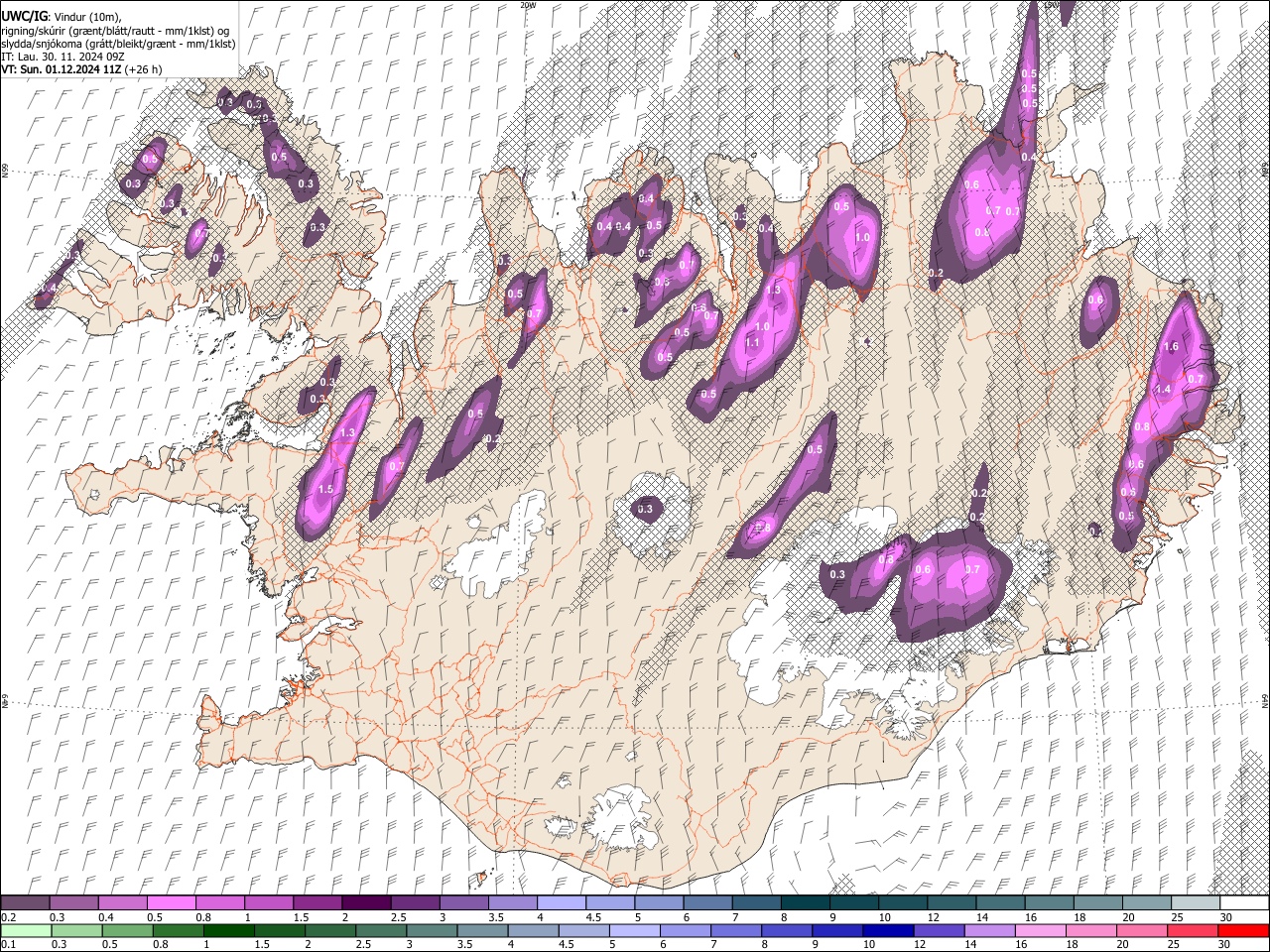Image resolution: width=1270 pixels, height=952 pixels.
Task: Pick the 18–20 gray-teal snow legend swatch
Action: (x=1097, y=902)
